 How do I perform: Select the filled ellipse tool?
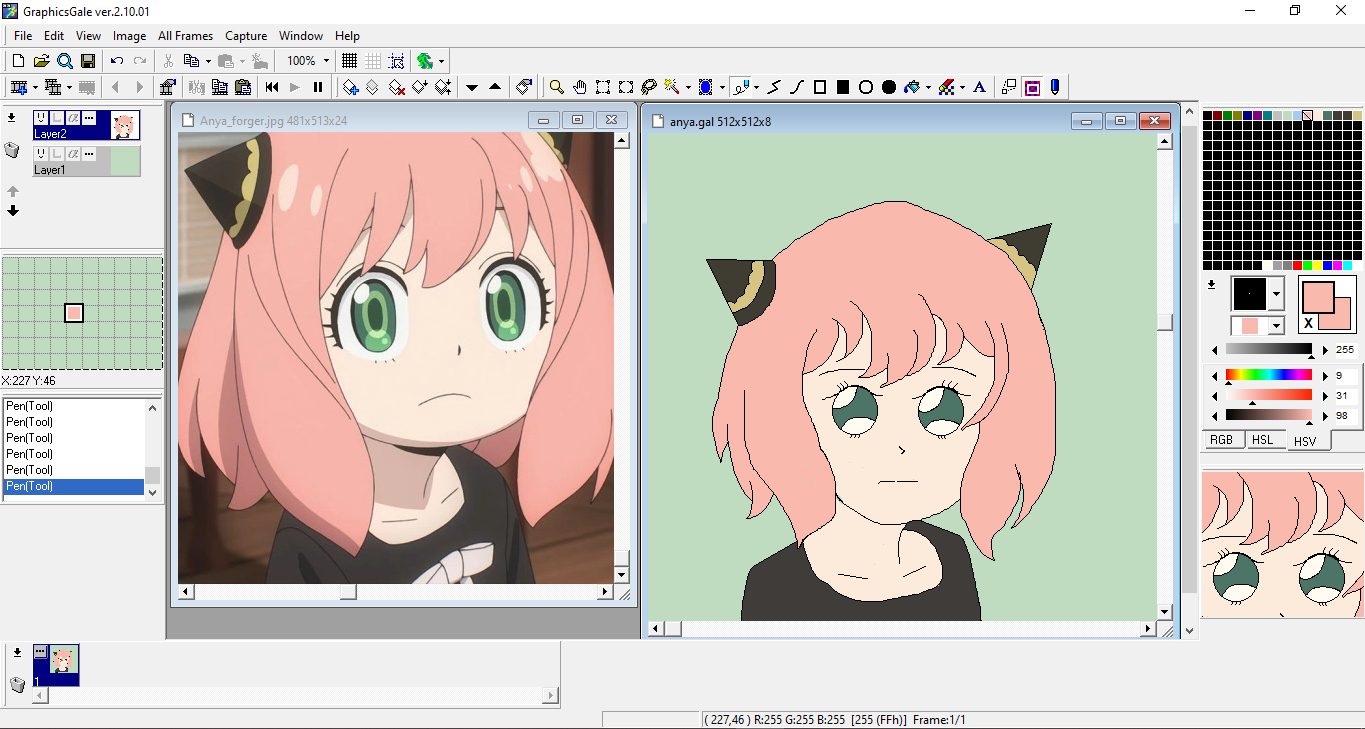pos(889,87)
